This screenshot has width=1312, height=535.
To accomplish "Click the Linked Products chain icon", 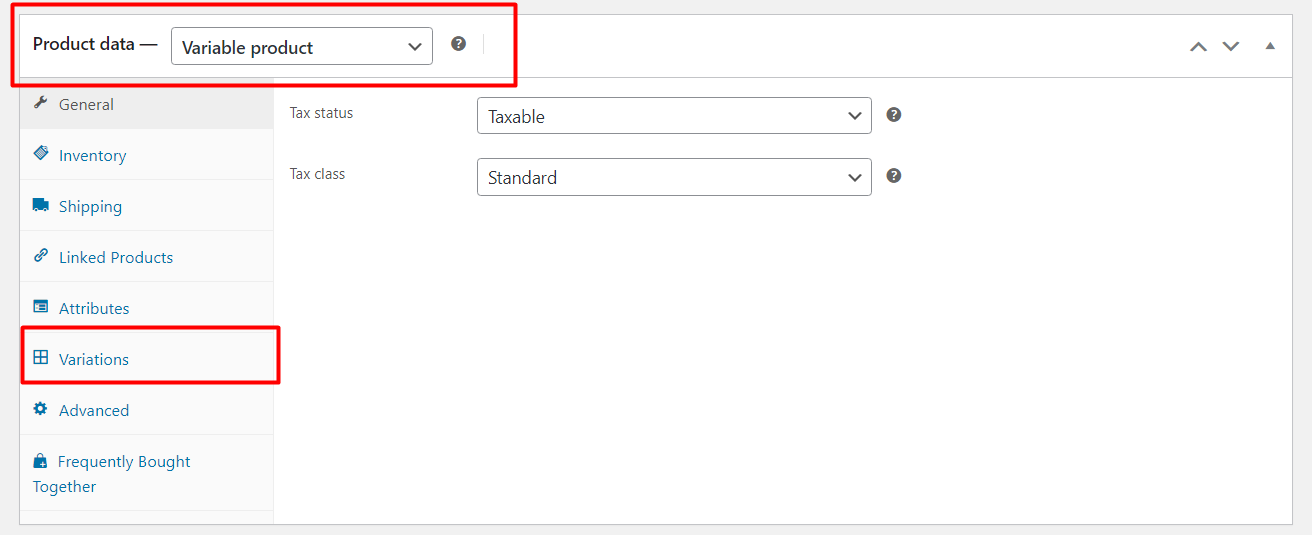I will [x=41, y=256].
